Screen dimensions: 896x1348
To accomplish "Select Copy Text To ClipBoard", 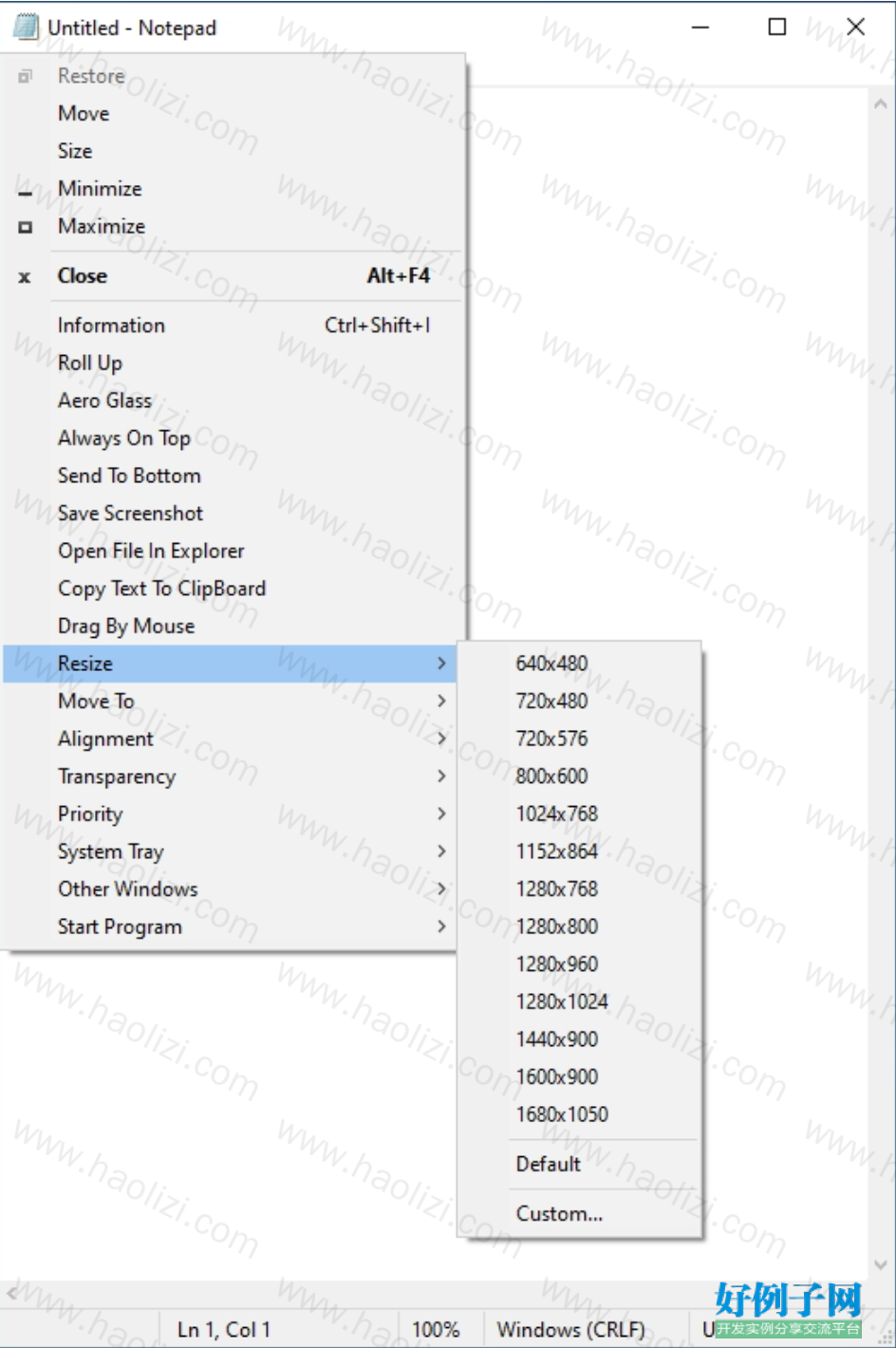I will tap(233, 589).
